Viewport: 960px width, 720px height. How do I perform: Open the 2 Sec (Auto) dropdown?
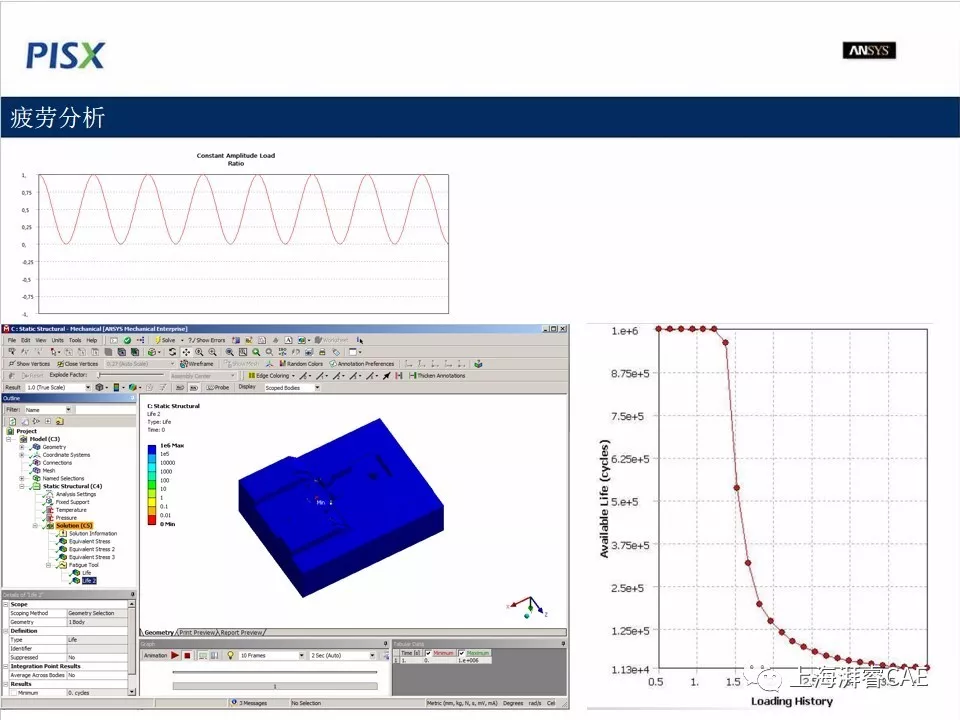click(x=372, y=655)
